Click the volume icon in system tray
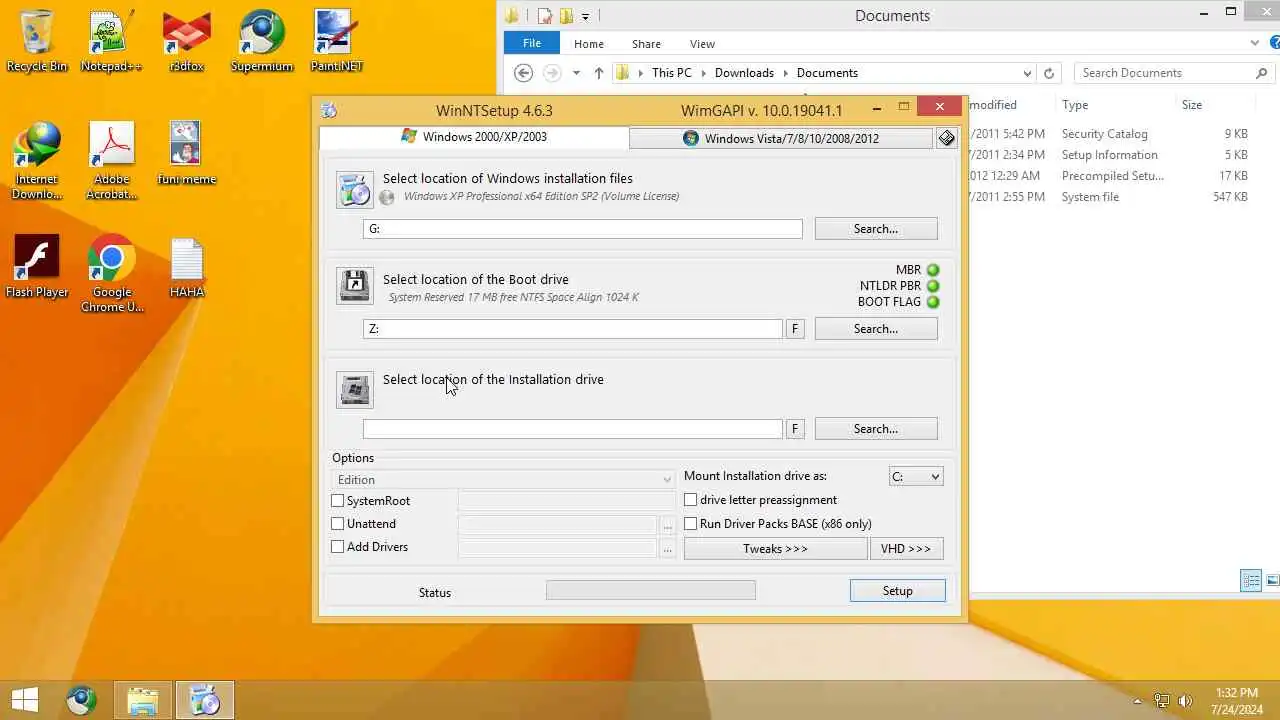The width and height of the screenshot is (1280, 720). pos(1185,701)
